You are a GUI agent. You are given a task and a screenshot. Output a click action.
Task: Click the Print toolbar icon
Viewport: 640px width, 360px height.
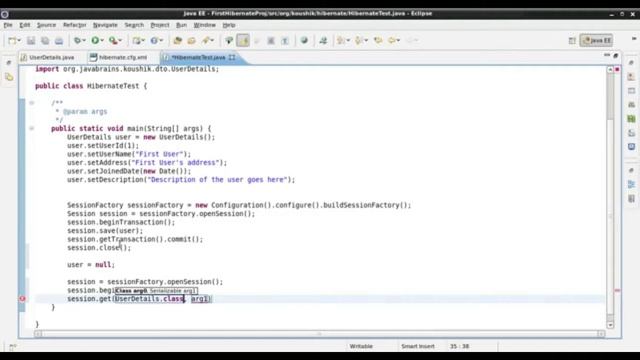59,40
